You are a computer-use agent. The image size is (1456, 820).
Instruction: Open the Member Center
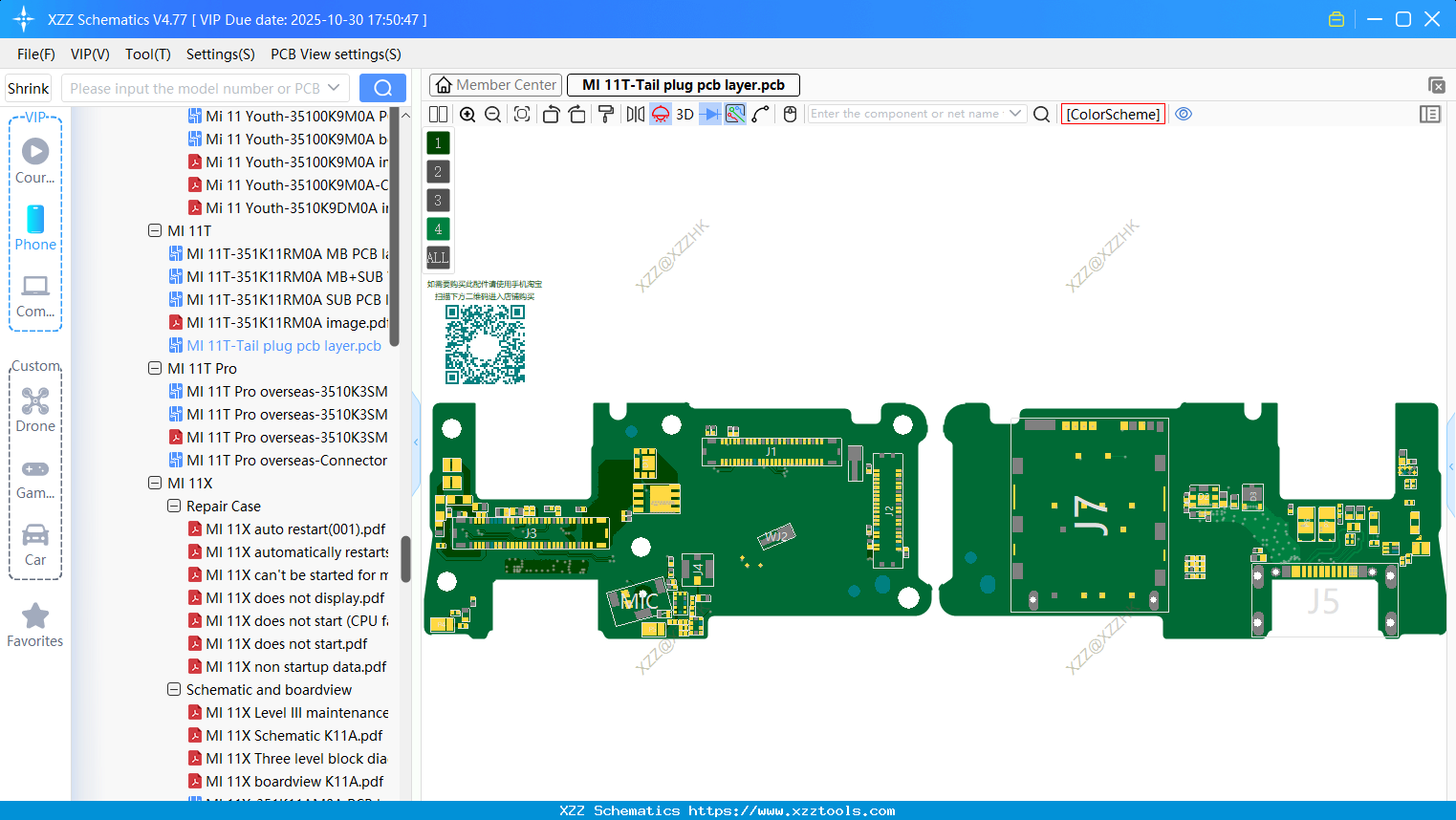(495, 84)
